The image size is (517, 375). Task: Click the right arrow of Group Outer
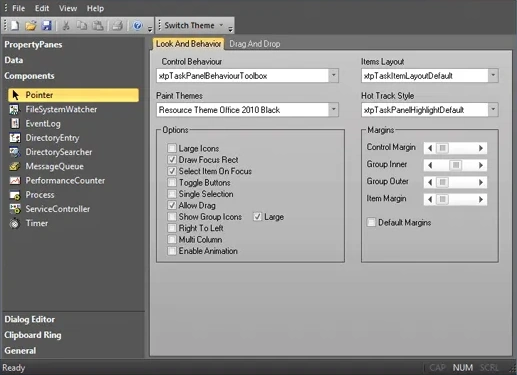[480, 182]
